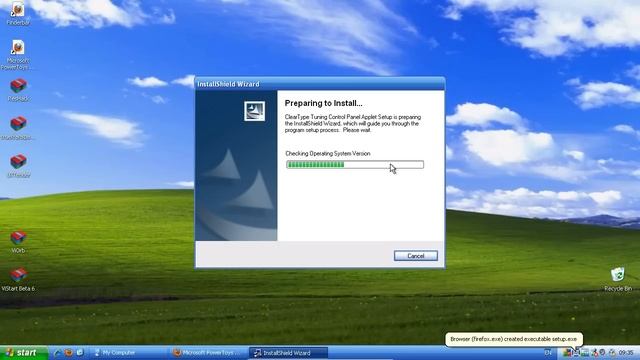Select the Finderbar desktop shortcut
The image size is (640, 360).
point(18,13)
